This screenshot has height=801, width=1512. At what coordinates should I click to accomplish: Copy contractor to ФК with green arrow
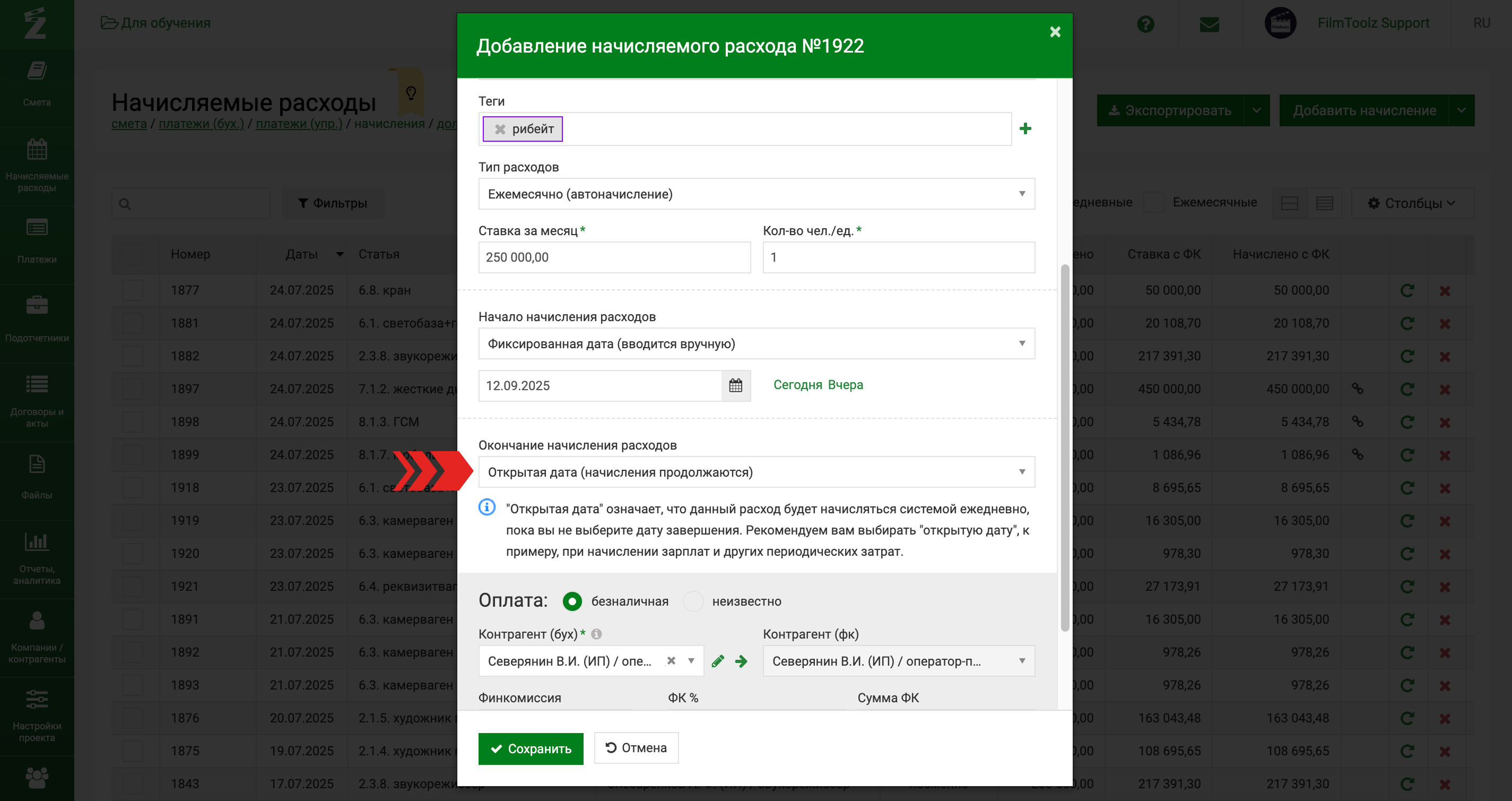pos(741,661)
